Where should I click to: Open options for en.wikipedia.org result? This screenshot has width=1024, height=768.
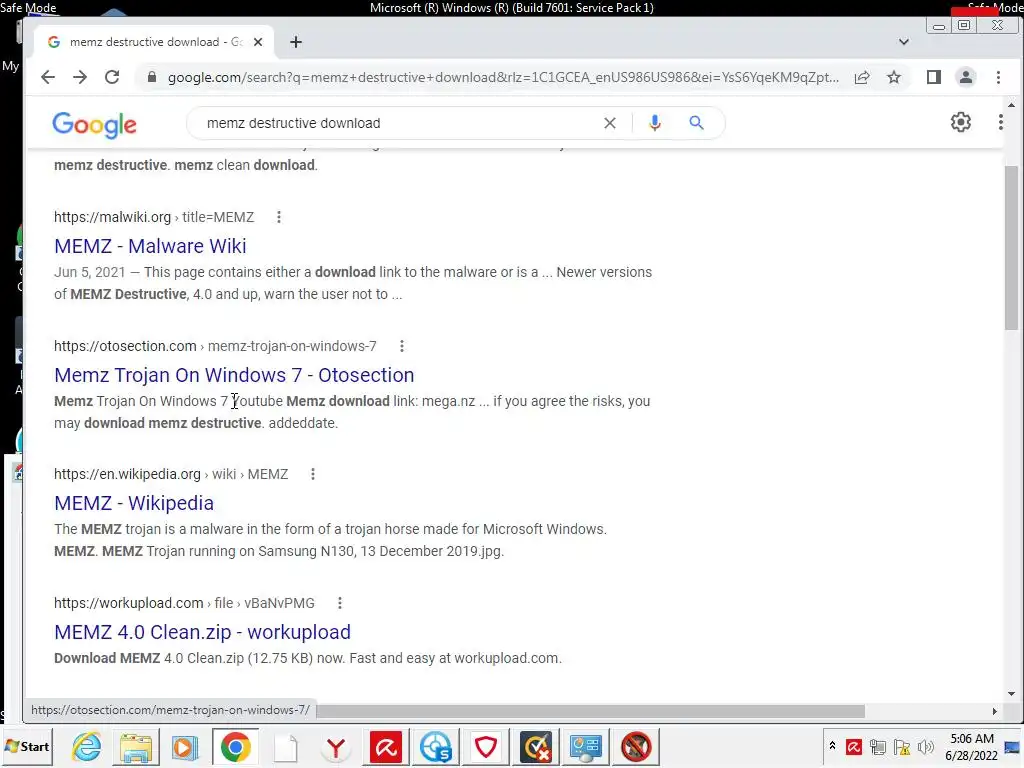pyautogui.click(x=313, y=474)
